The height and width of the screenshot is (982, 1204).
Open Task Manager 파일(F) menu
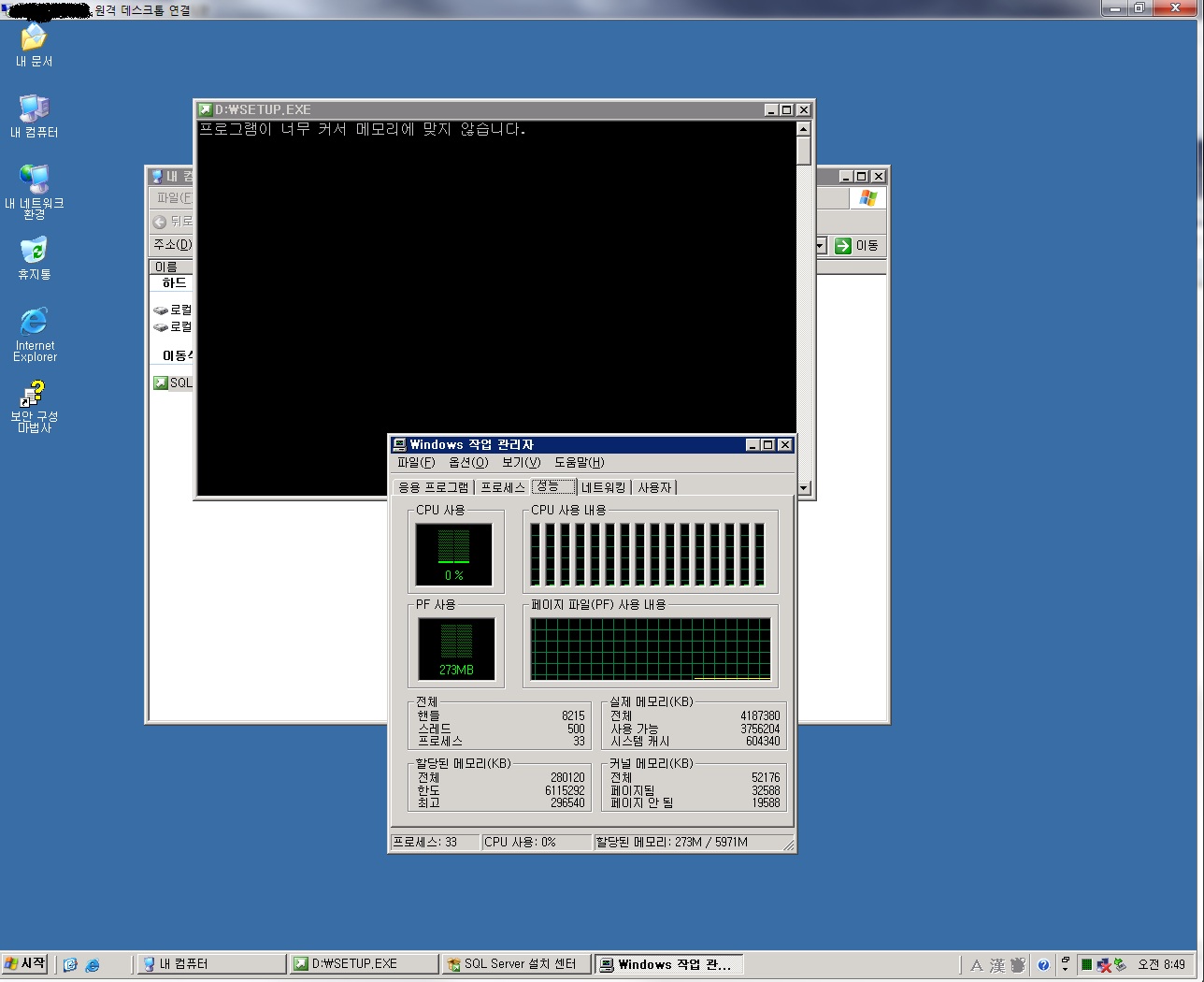(x=416, y=462)
